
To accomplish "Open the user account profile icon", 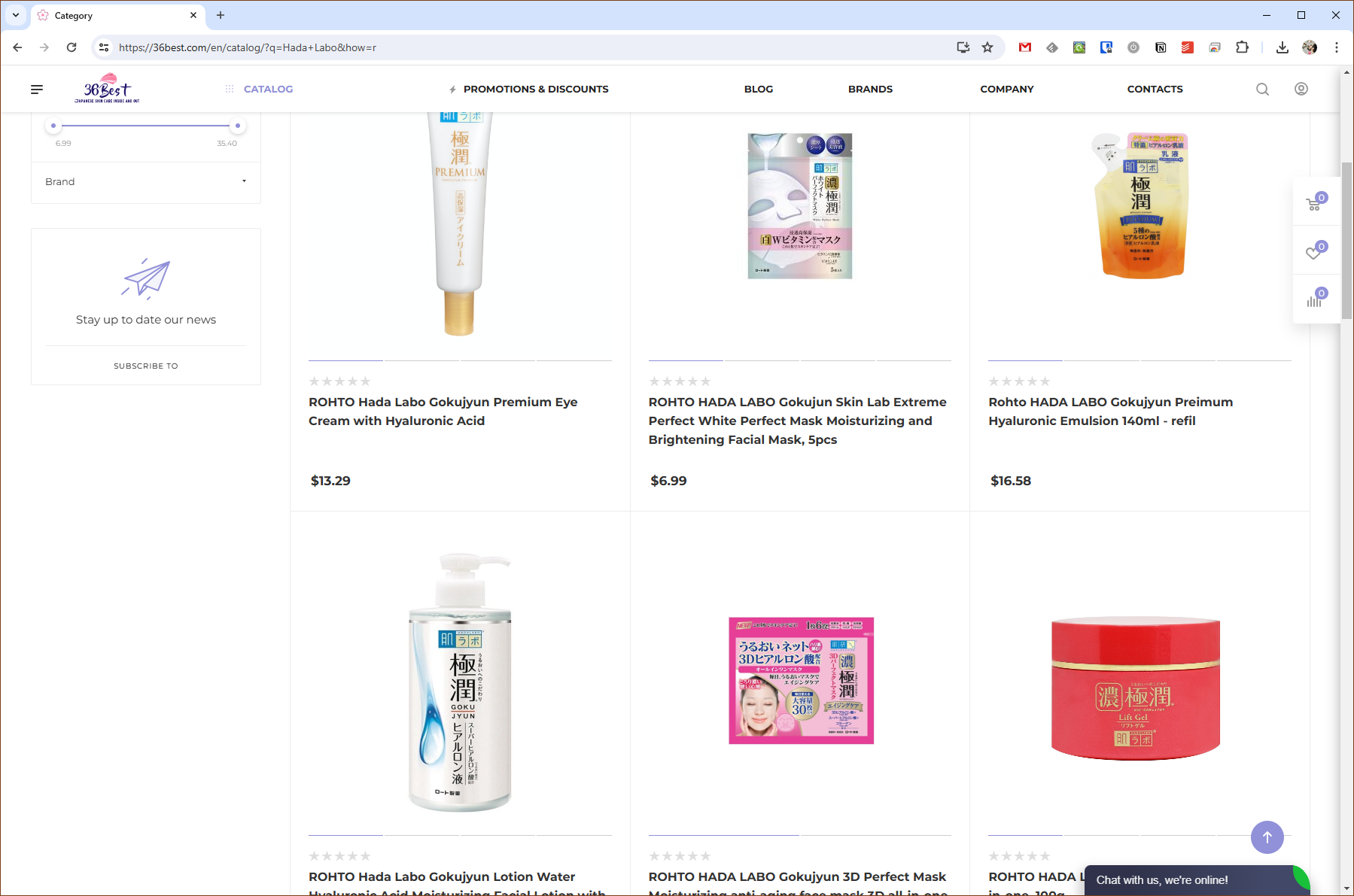I will coord(1301,89).
